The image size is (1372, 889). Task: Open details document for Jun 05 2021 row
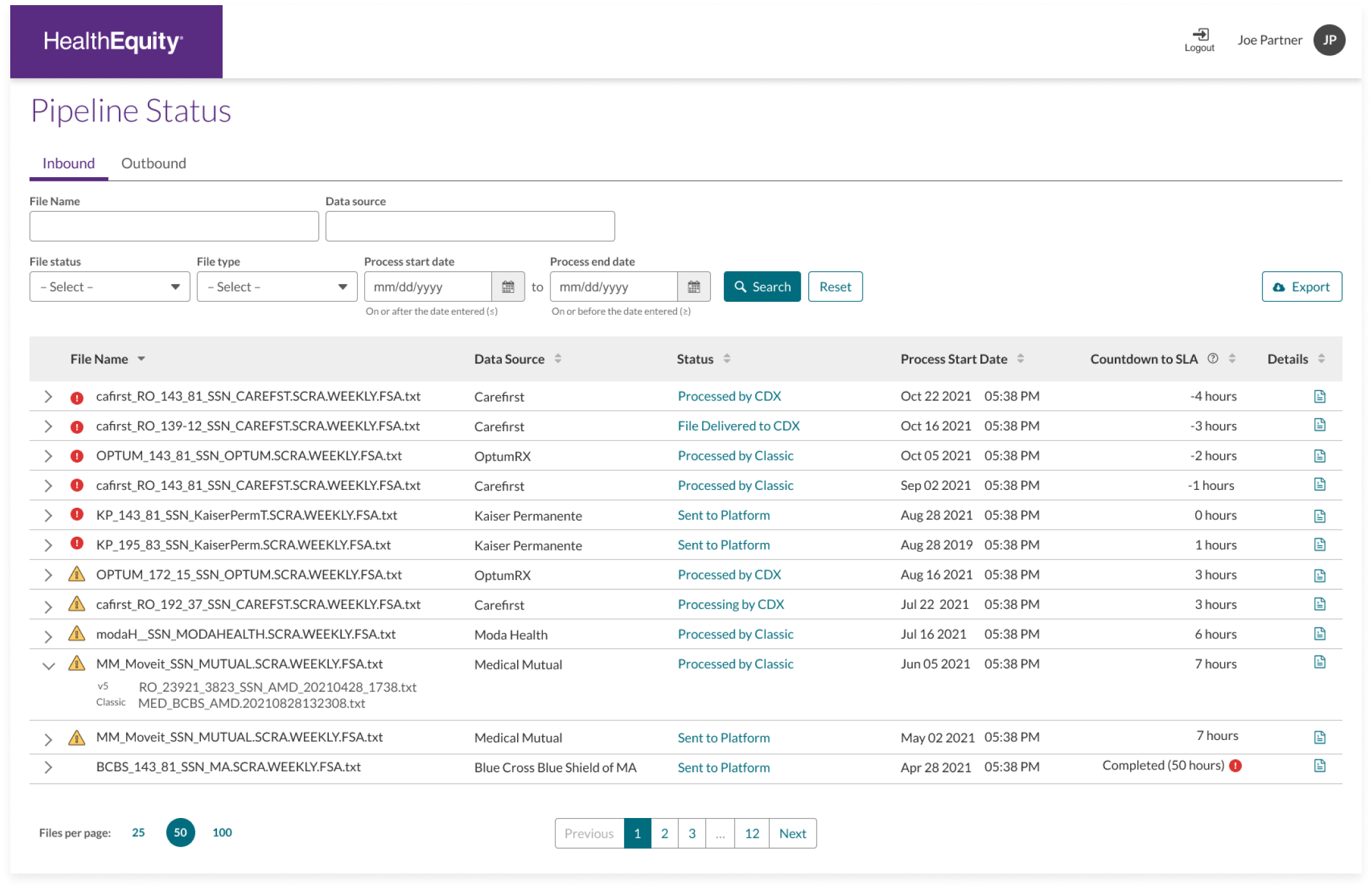(1320, 662)
